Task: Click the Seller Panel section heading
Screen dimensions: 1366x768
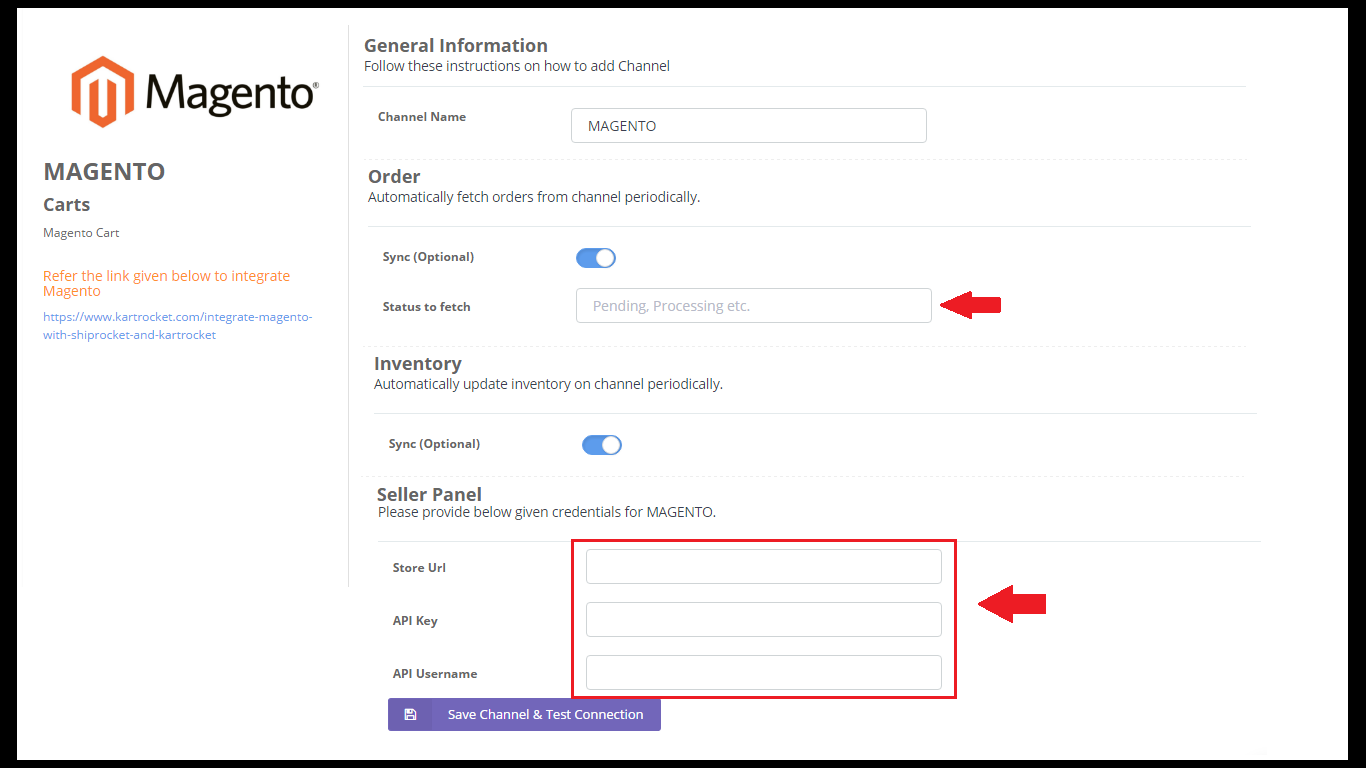Action: [x=429, y=495]
